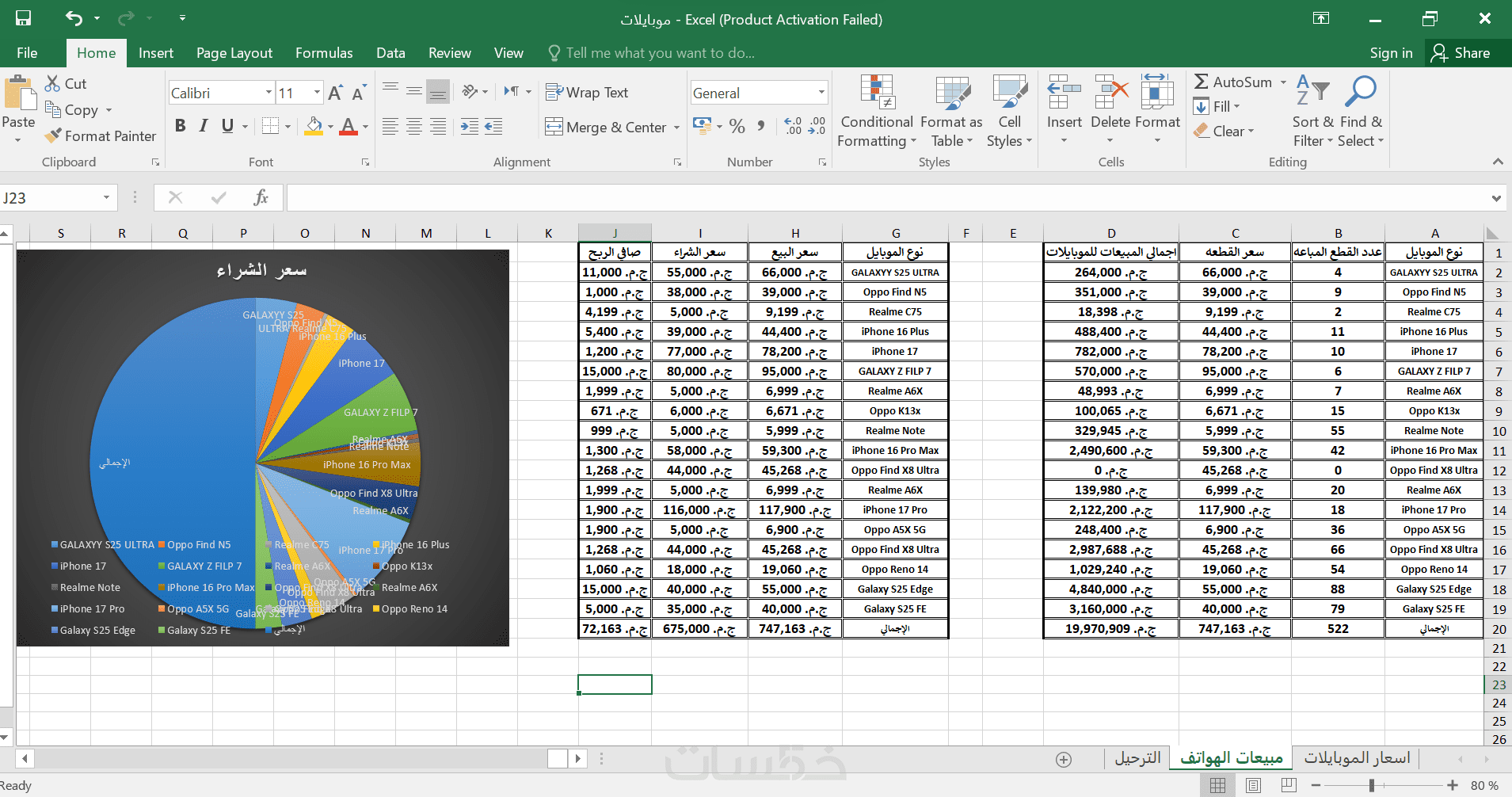Select the اسعار الموبايلات sheet tab

[1357, 758]
